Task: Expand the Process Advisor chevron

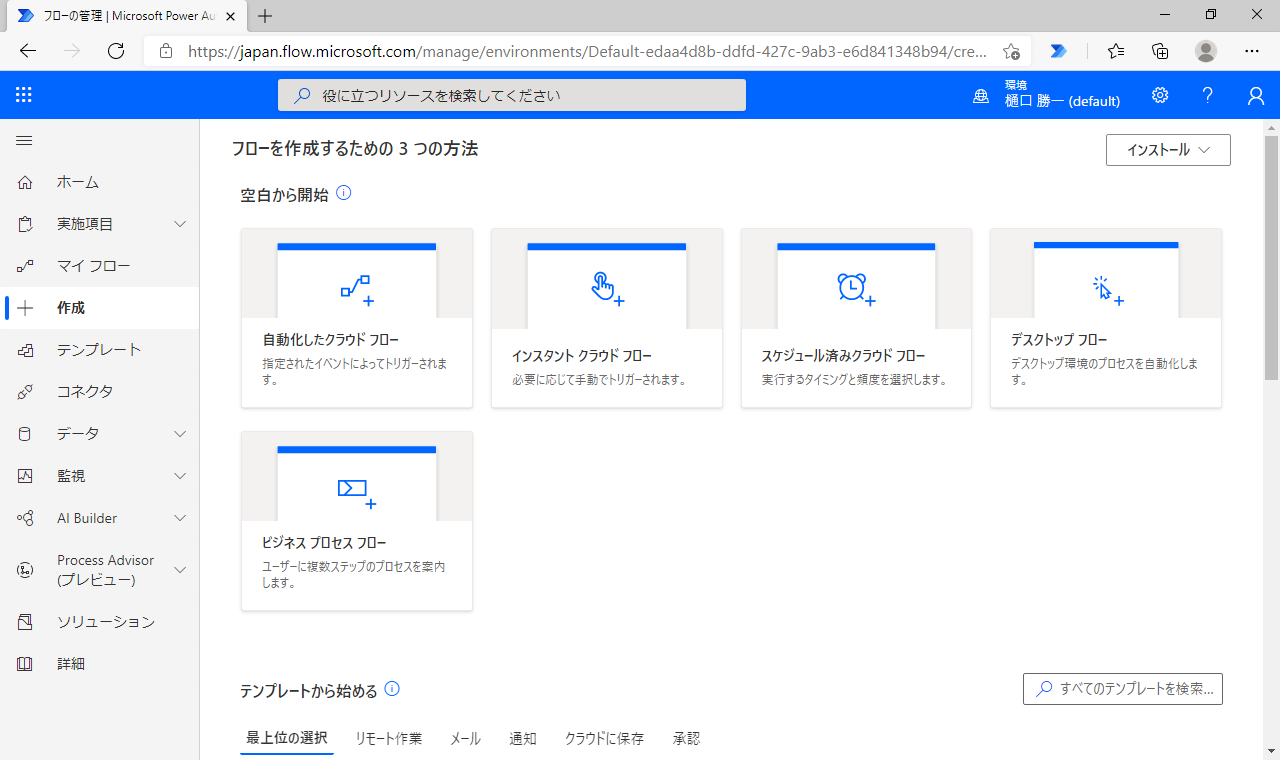Action: coord(180,570)
